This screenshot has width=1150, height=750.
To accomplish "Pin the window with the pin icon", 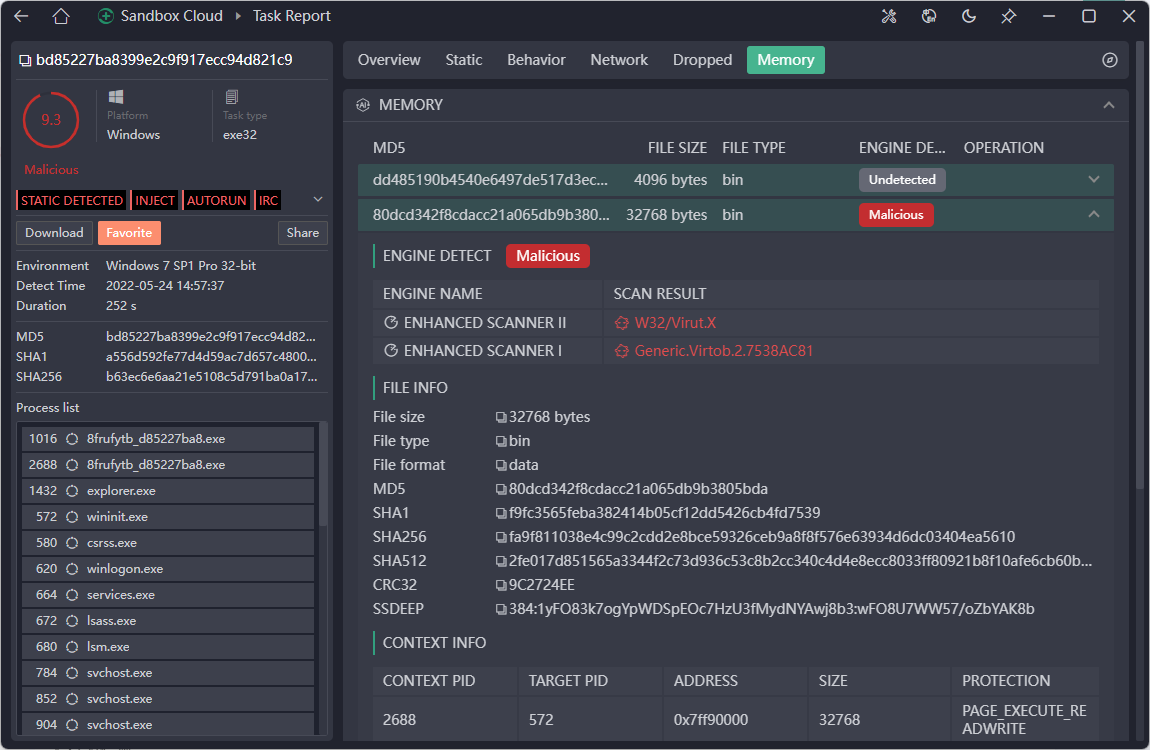I will [x=1008, y=16].
